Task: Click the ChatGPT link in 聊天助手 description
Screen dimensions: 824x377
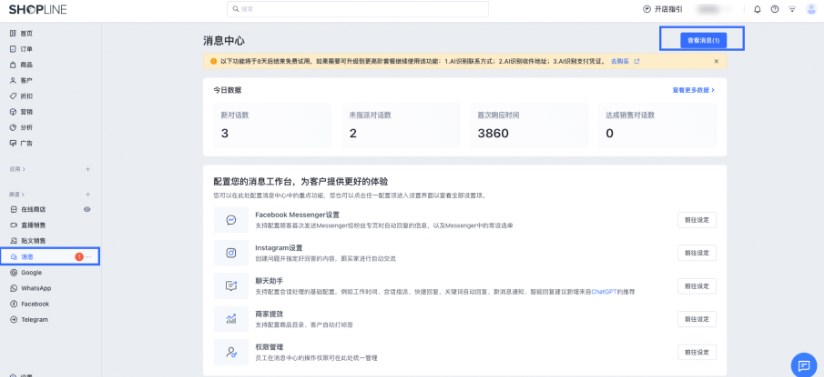Action: 603,291
